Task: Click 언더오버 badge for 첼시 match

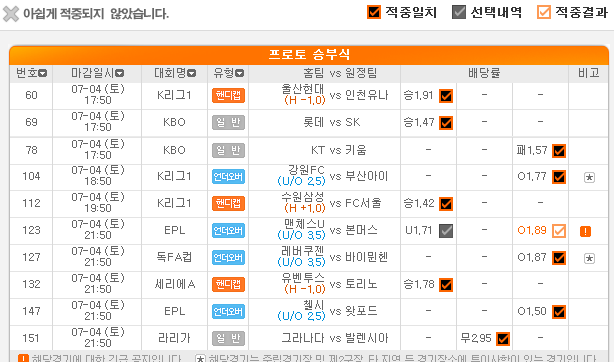Action: [228, 312]
